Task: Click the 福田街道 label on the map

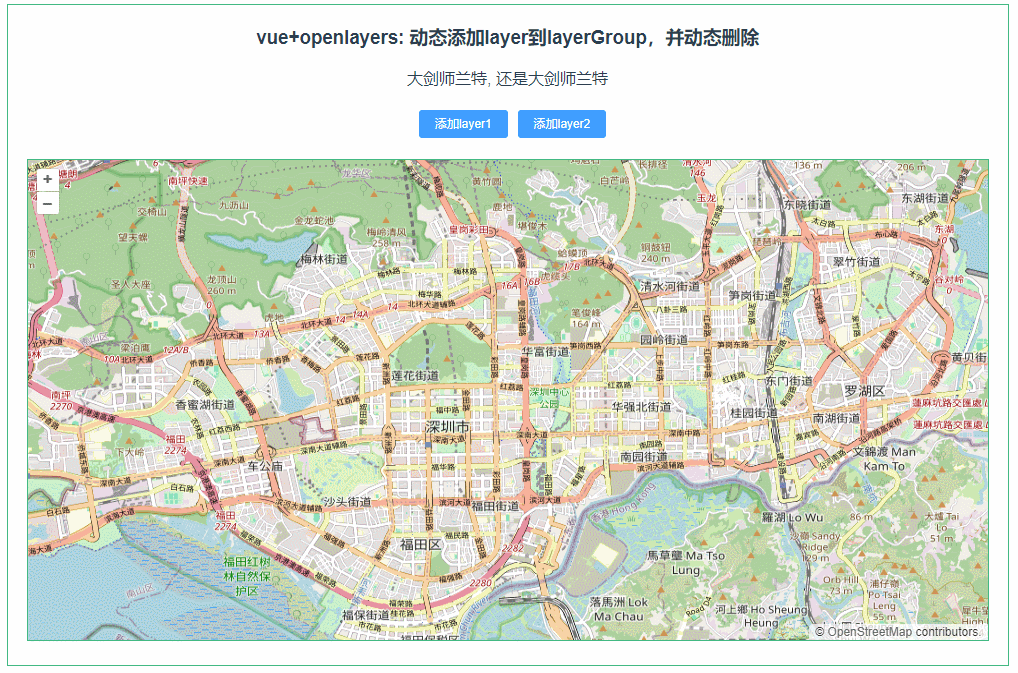Action: pos(495,506)
